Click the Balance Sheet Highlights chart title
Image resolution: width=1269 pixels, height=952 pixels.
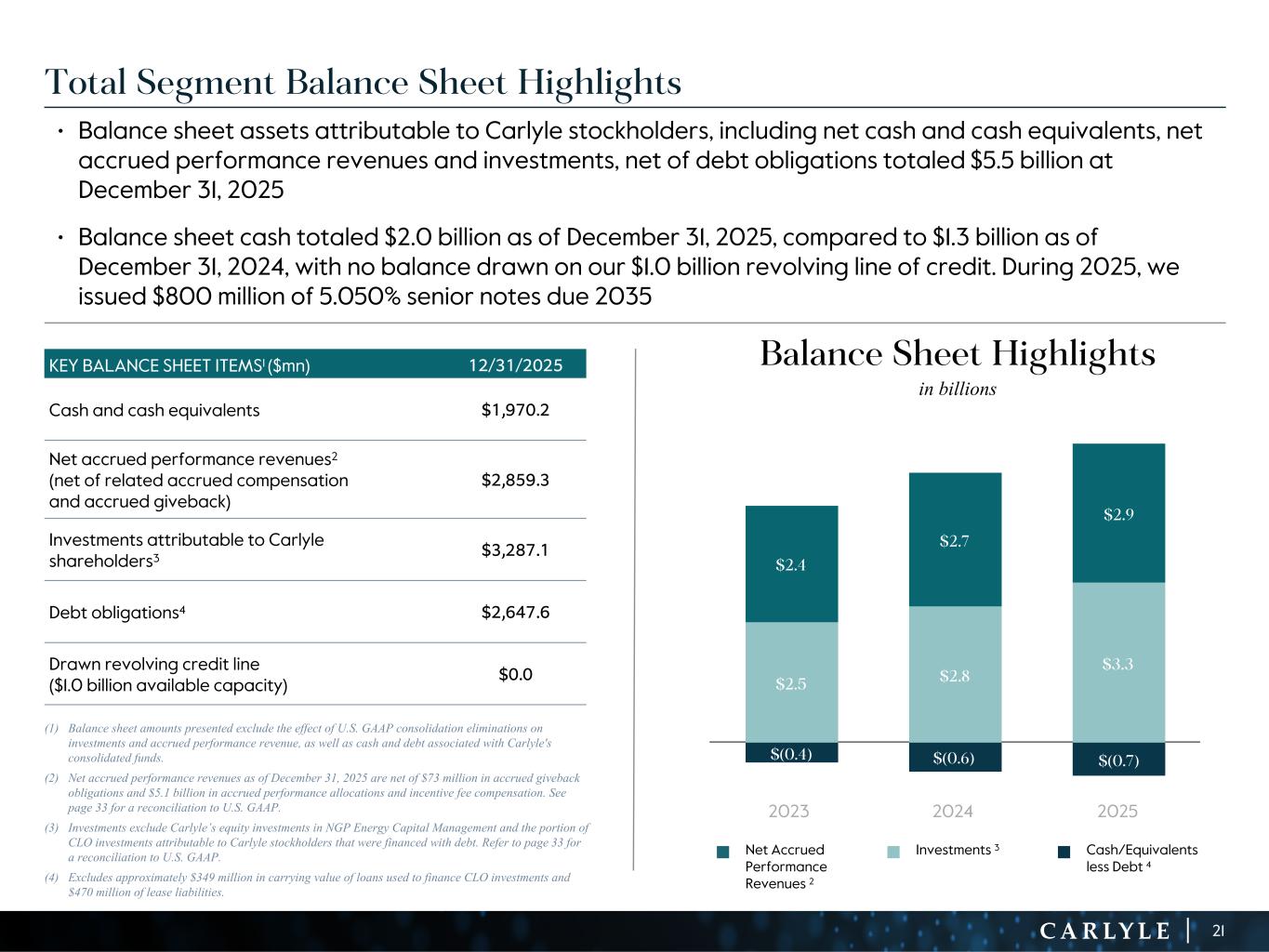point(958,354)
